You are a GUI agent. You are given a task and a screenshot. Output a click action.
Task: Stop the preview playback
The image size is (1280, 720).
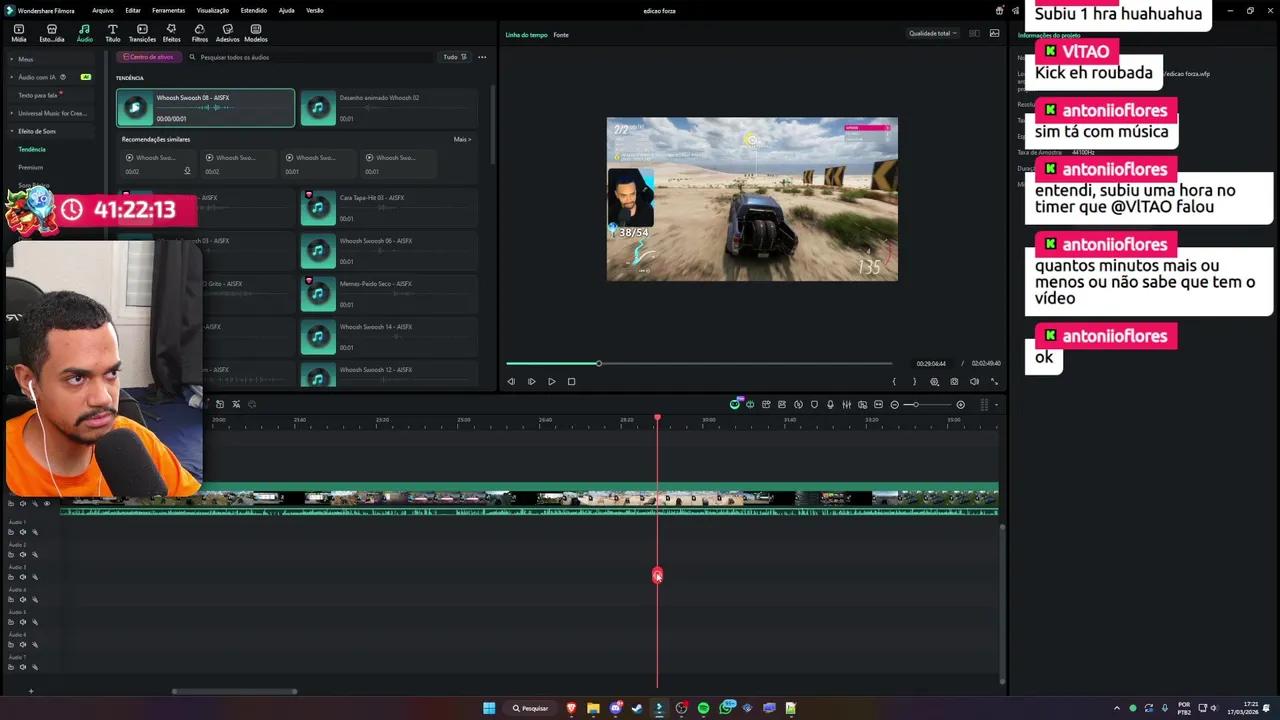571,381
